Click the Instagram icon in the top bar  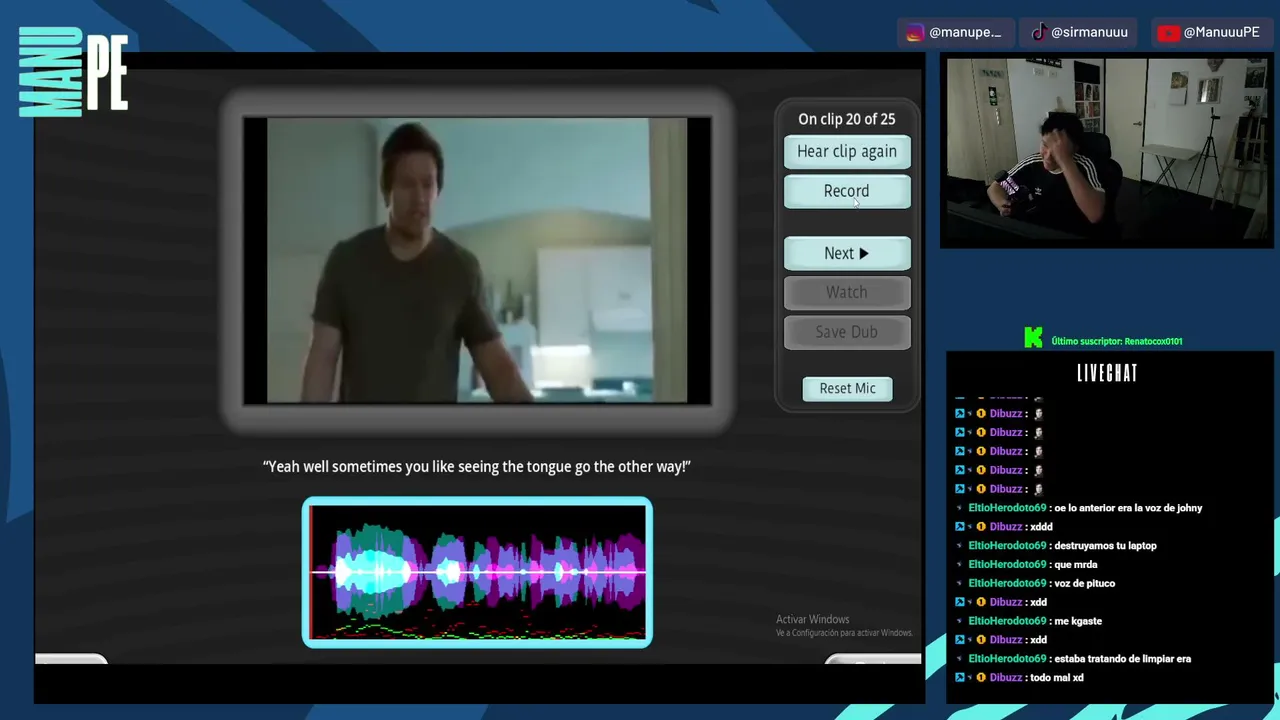pyautogui.click(x=915, y=33)
